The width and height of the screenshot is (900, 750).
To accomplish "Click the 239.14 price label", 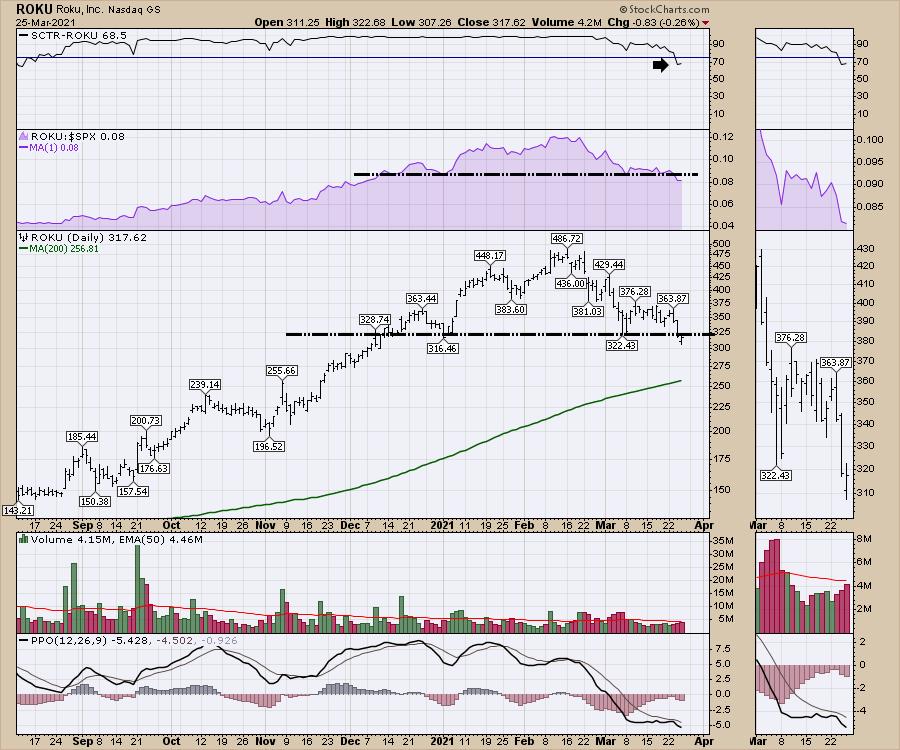I will click(205, 384).
